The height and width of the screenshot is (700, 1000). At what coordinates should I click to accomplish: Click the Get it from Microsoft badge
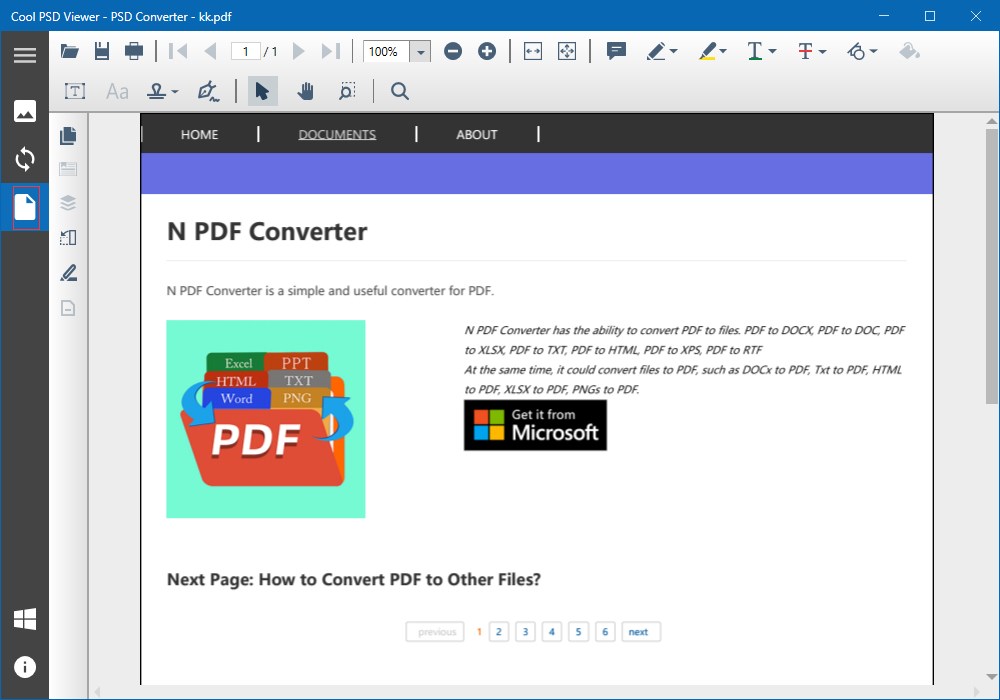click(535, 425)
